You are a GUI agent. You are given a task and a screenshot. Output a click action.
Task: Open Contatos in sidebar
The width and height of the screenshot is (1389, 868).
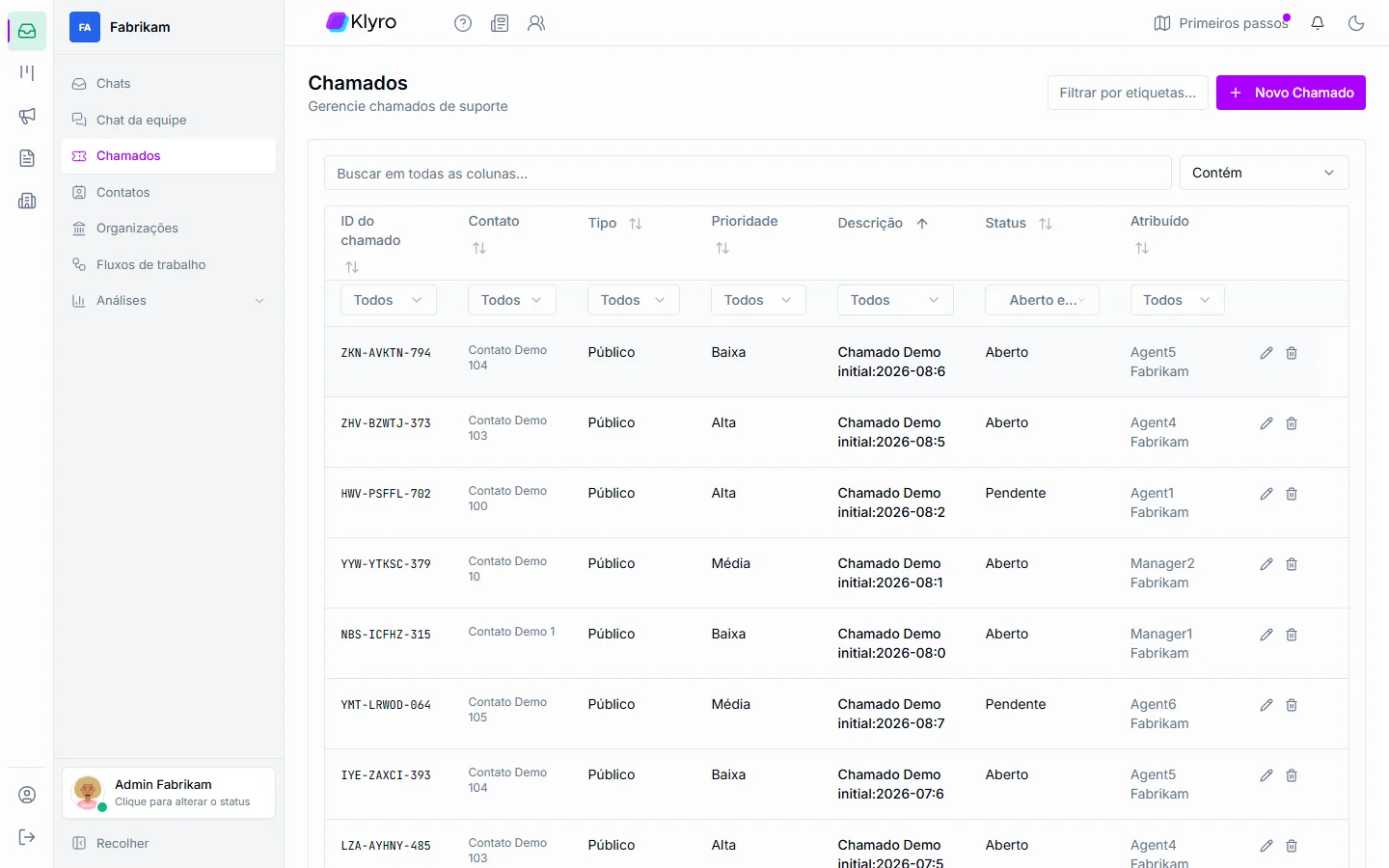(x=169, y=192)
